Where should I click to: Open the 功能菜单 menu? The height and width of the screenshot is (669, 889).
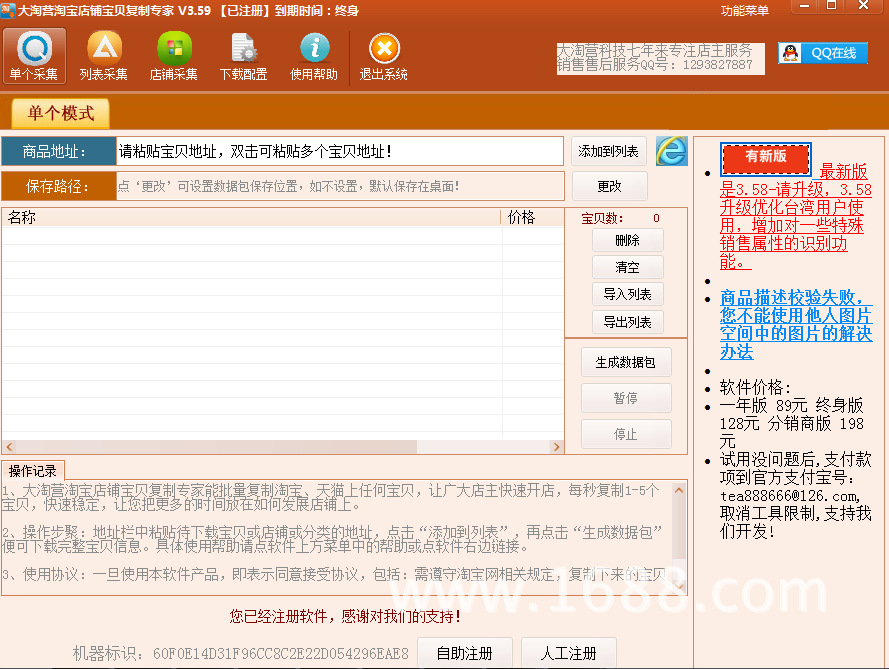pos(744,11)
